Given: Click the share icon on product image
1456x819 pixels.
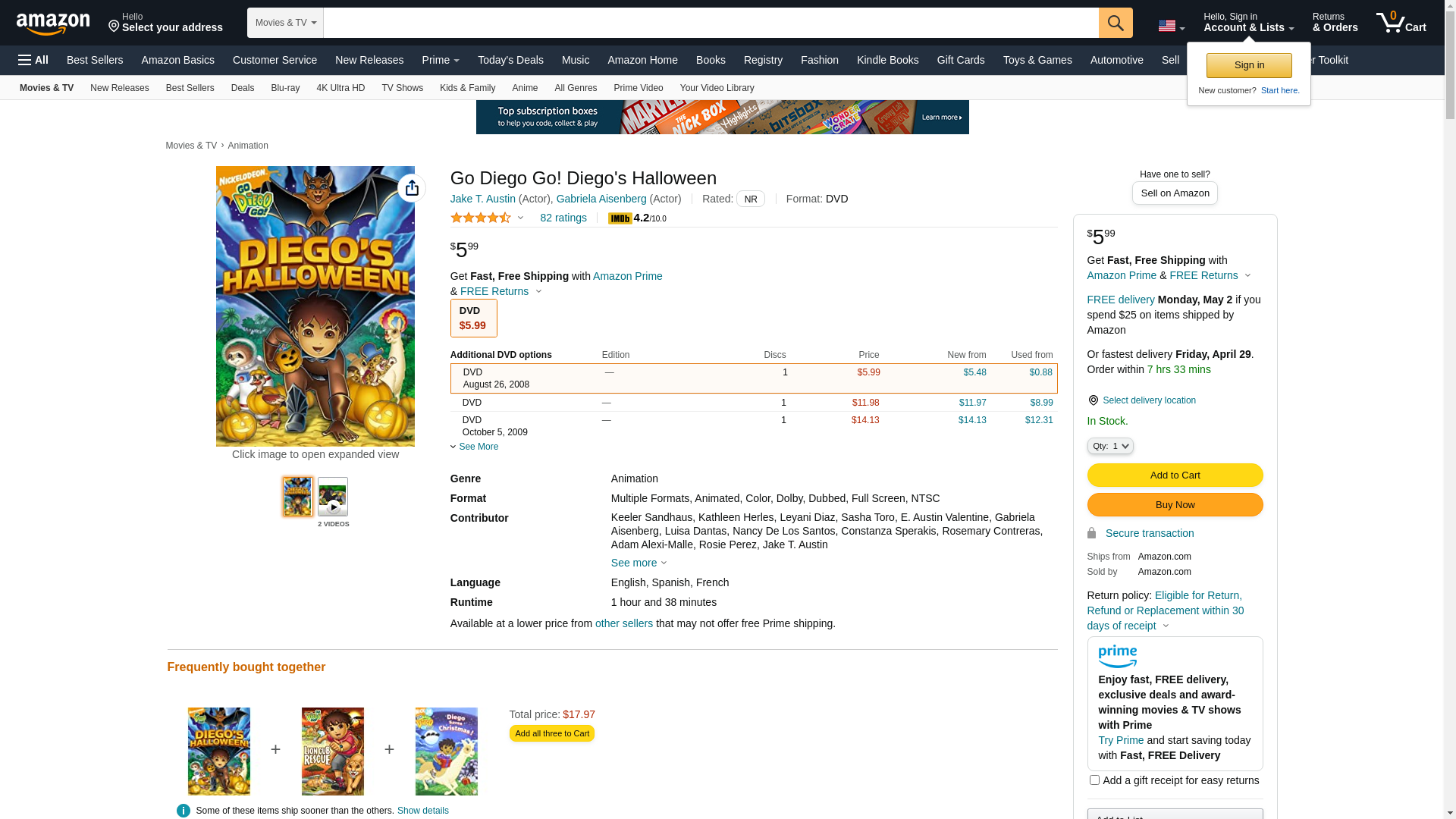Looking at the screenshot, I should (412, 188).
